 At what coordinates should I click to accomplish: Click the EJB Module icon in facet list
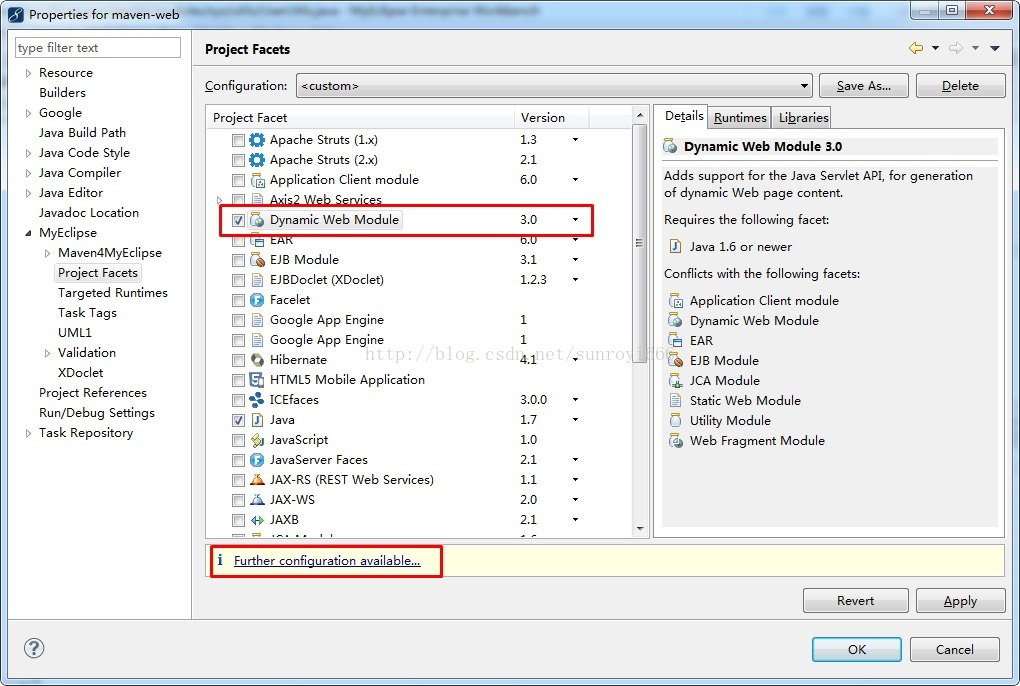point(258,260)
